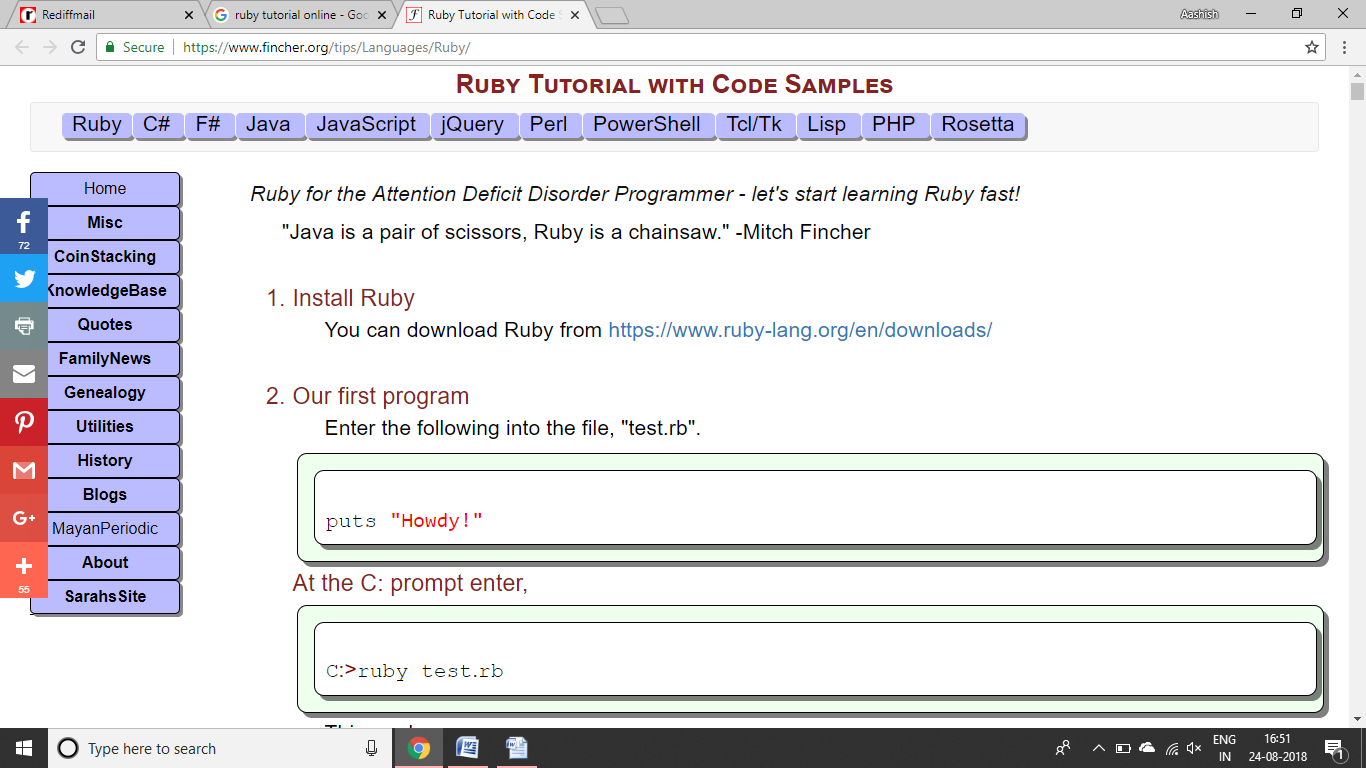1366x768 pixels.
Task: Open the KnowledgeBase sidebar button
Action: (105, 290)
